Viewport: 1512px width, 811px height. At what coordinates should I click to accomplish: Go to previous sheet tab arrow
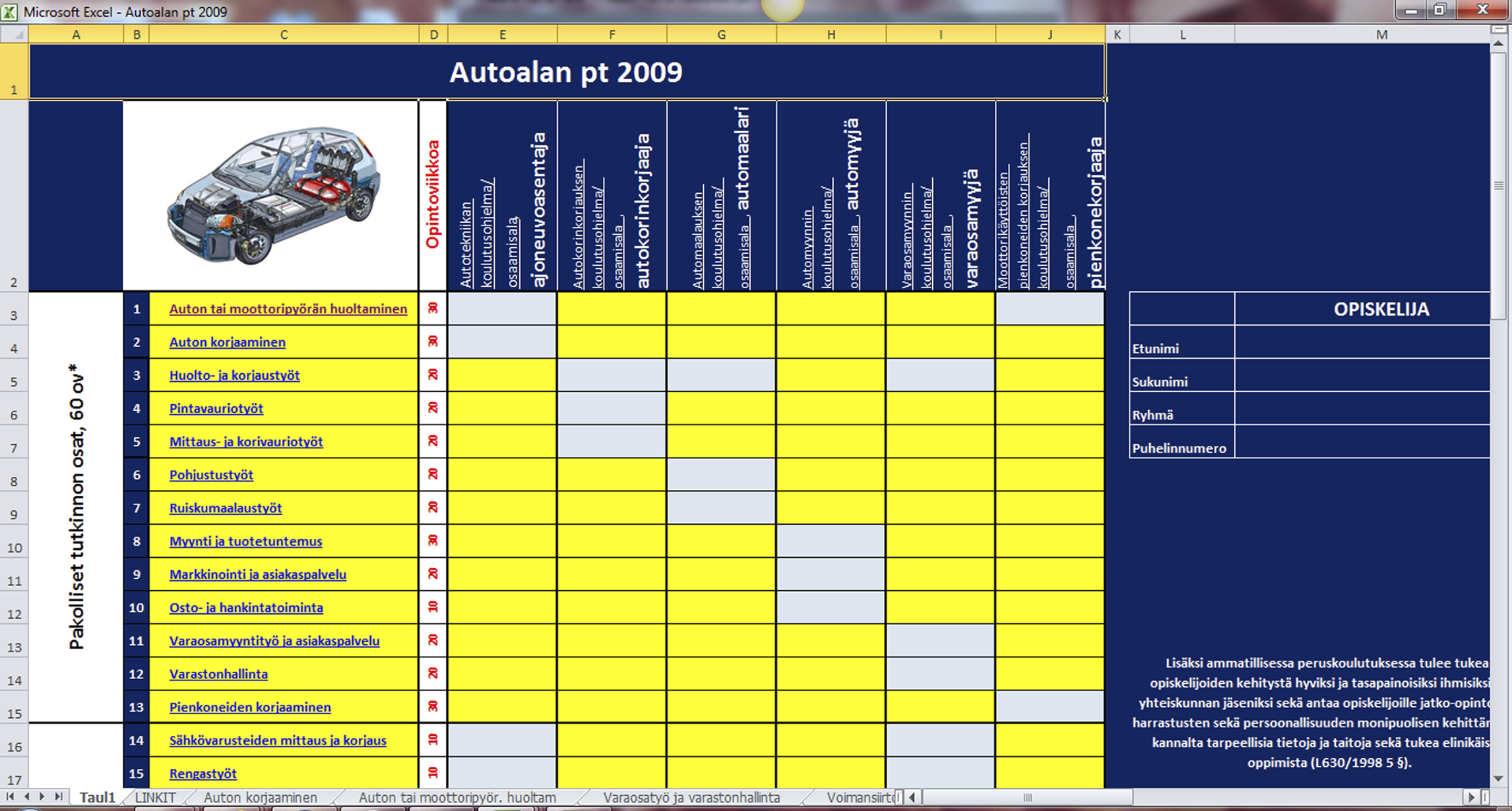(27, 796)
